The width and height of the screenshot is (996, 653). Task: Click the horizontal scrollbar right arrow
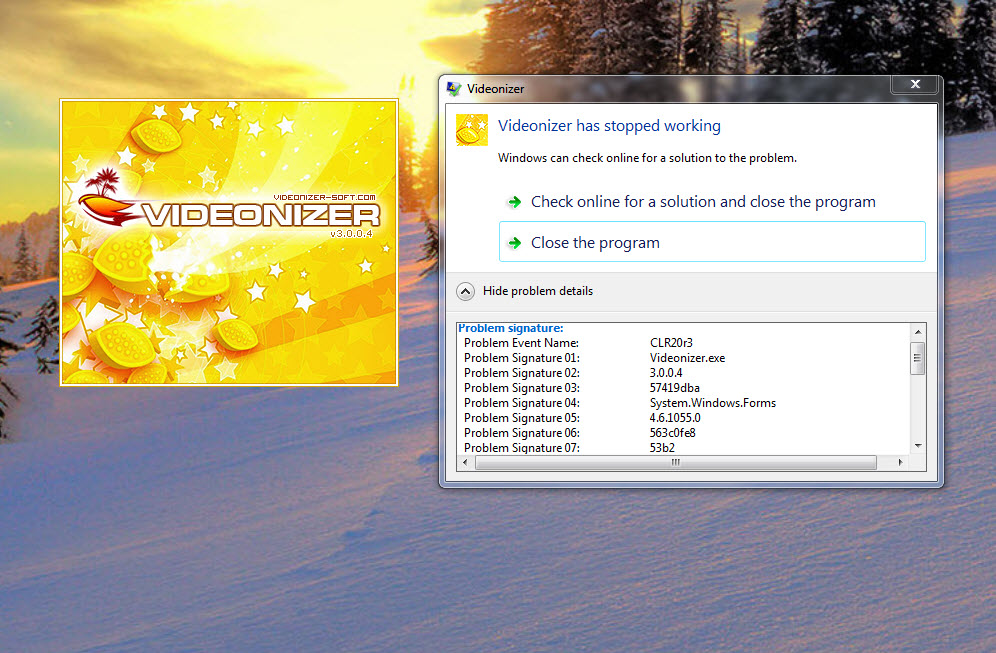click(900, 462)
